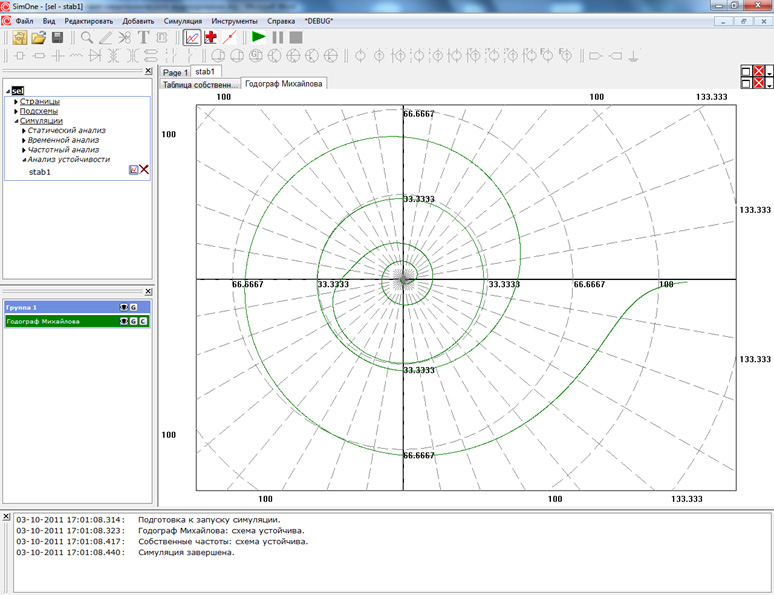Select the Группа 1 row

point(77,307)
